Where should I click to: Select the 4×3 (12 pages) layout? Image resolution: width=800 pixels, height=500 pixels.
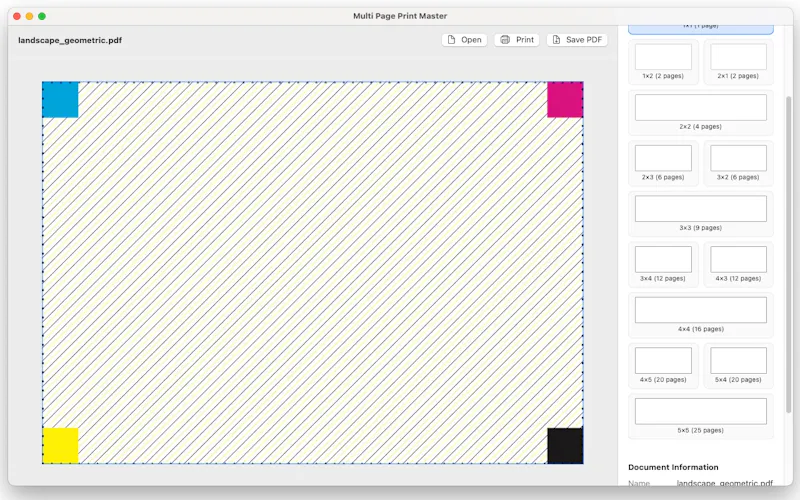point(738,264)
